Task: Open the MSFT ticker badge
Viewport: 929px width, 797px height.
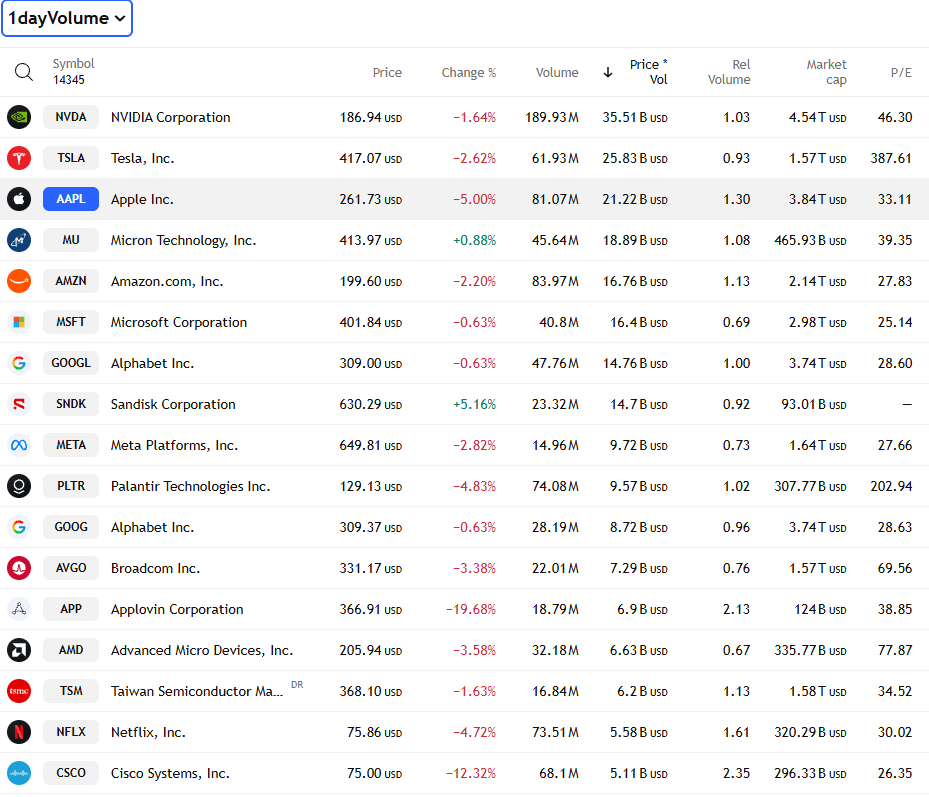Action: (71, 322)
